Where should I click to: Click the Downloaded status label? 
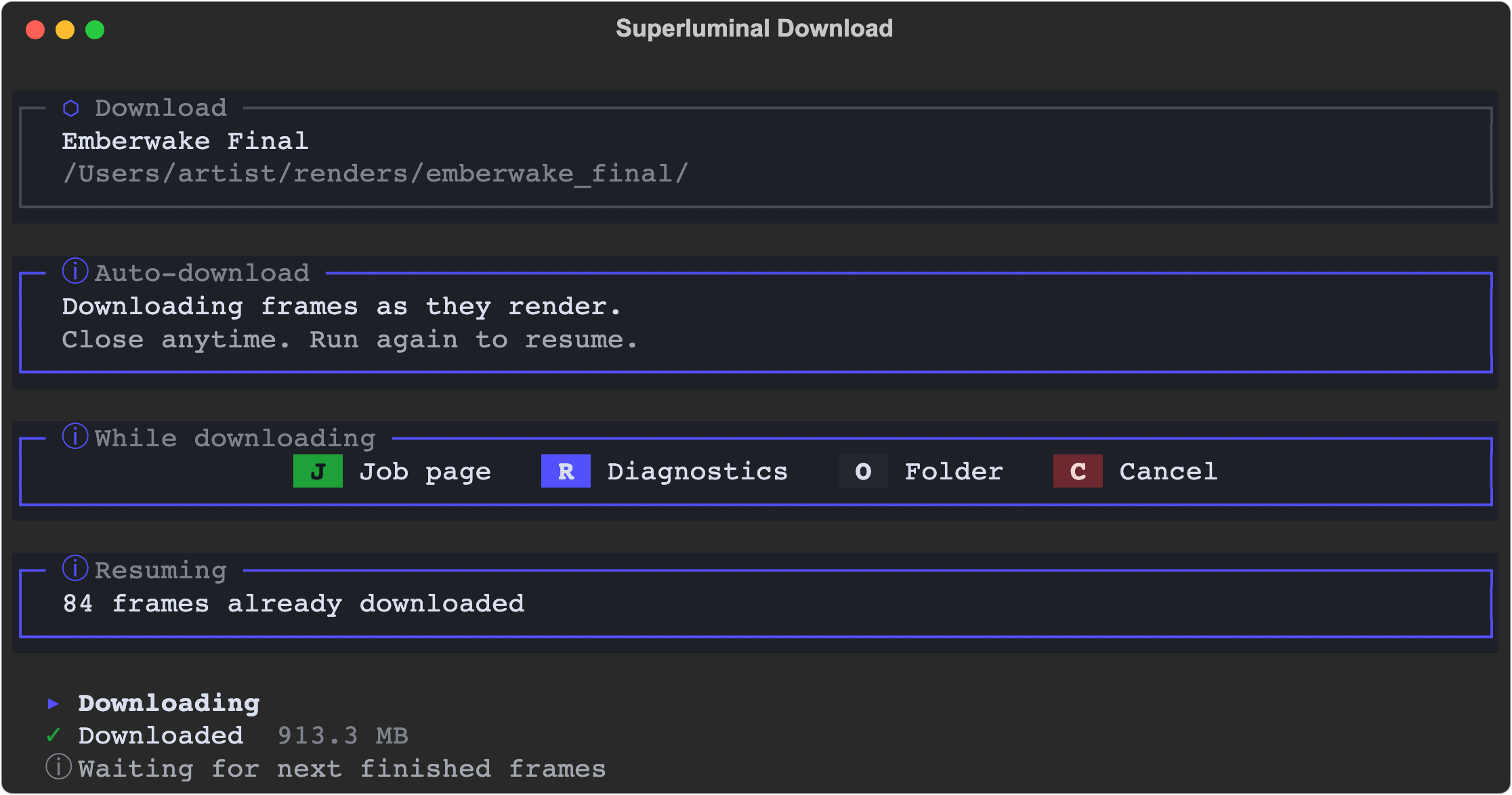pos(161,735)
